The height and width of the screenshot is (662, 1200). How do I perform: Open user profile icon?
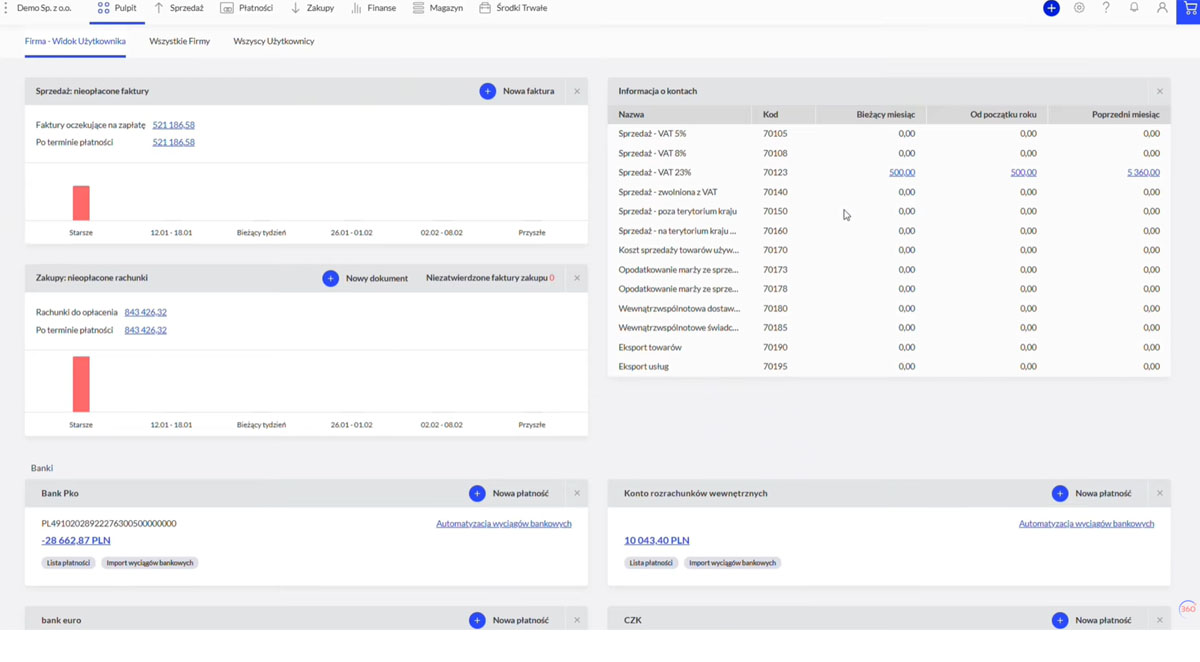point(1162,8)
